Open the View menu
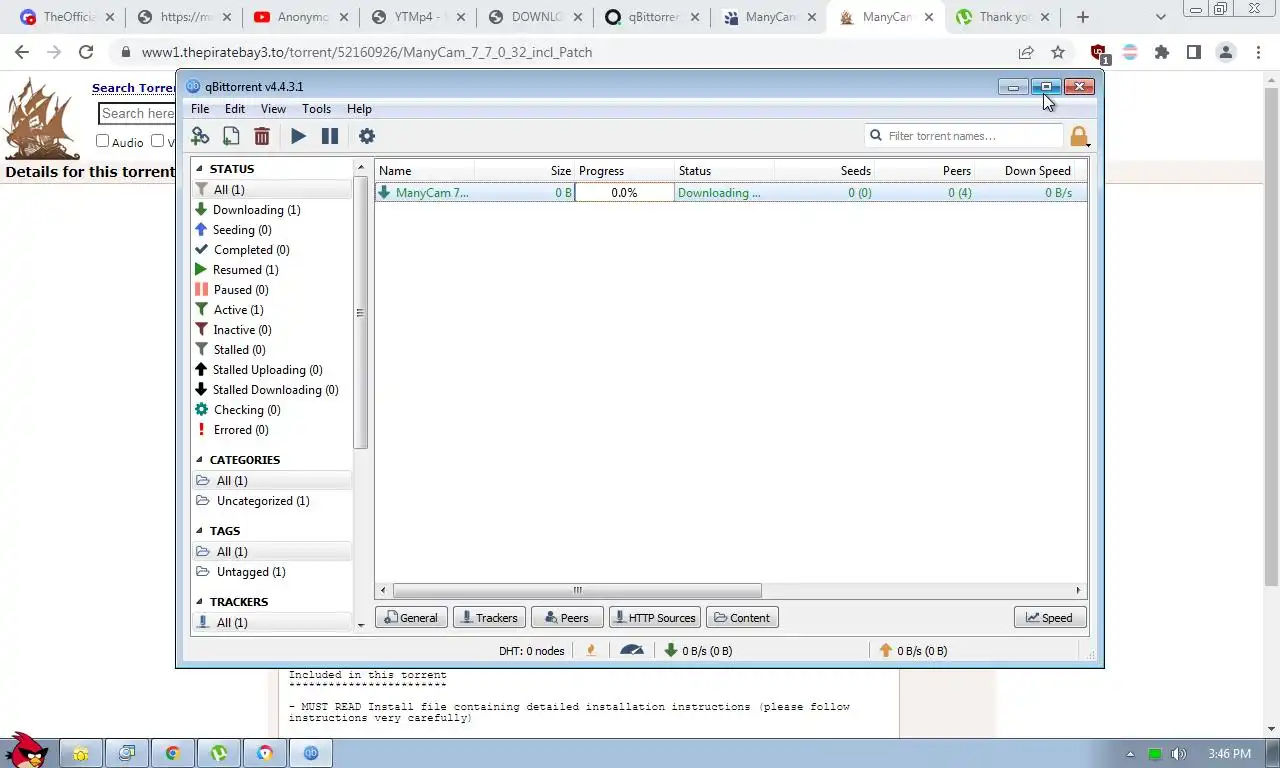This screenshot has height=768, width=1280. coord(273,109)
